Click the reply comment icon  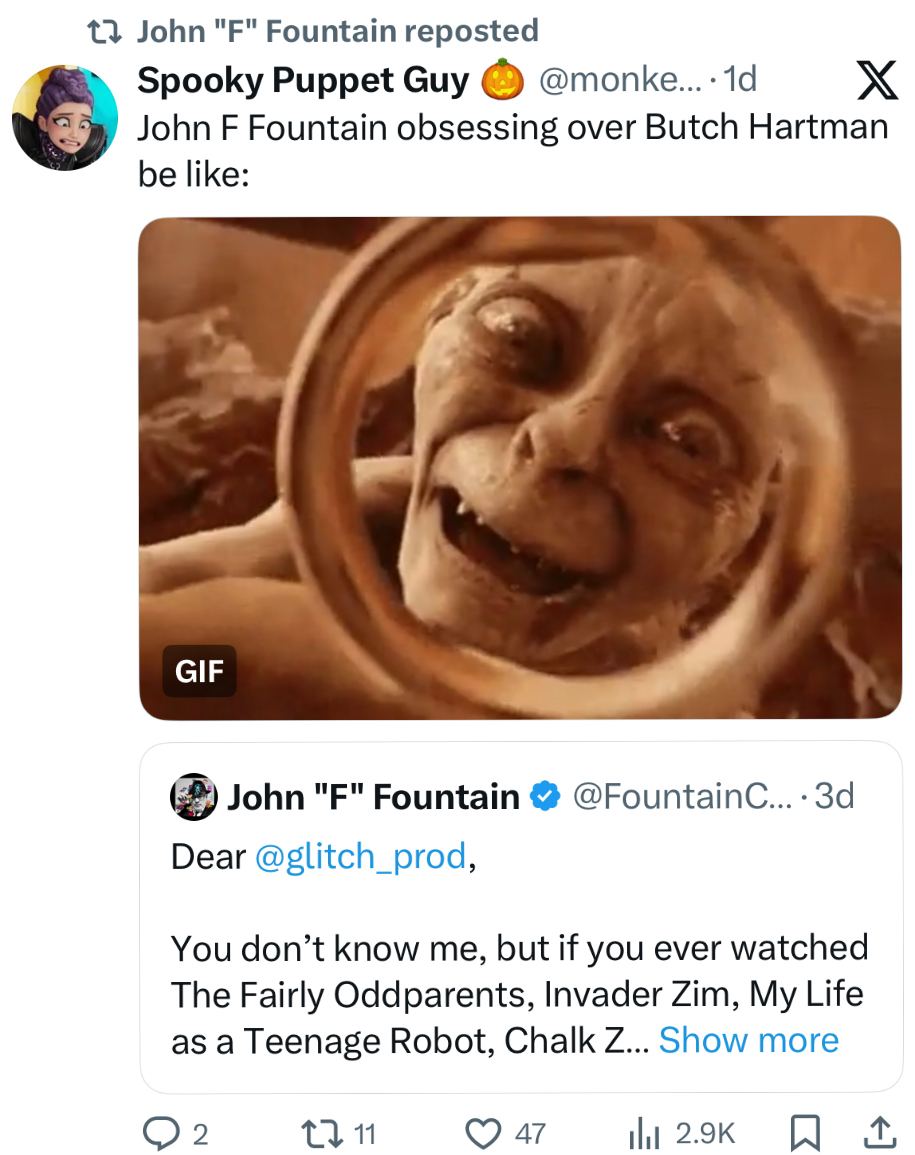159,1132
